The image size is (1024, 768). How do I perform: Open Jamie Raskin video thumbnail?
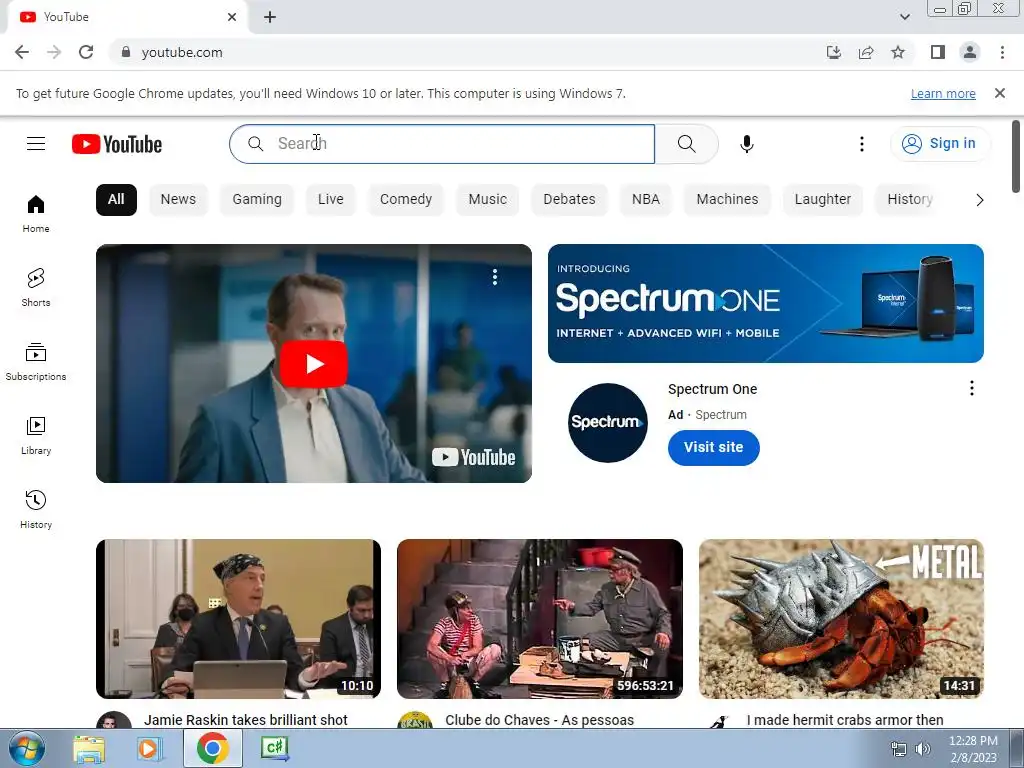pyautogui.click(x=238, y=619)
